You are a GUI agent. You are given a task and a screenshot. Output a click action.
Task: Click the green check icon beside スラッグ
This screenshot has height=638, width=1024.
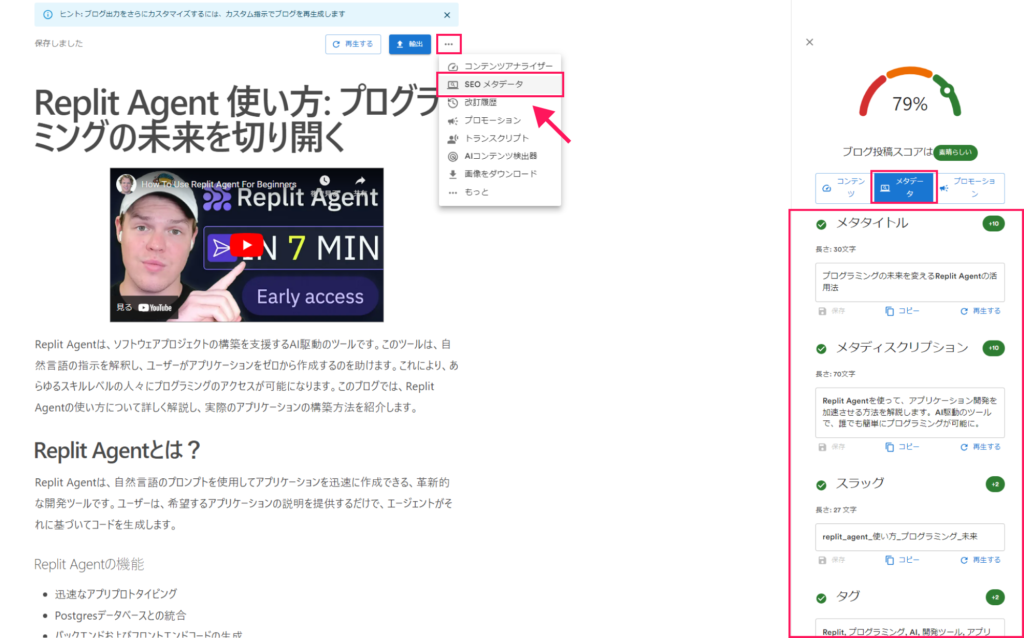tap(822, 485)
